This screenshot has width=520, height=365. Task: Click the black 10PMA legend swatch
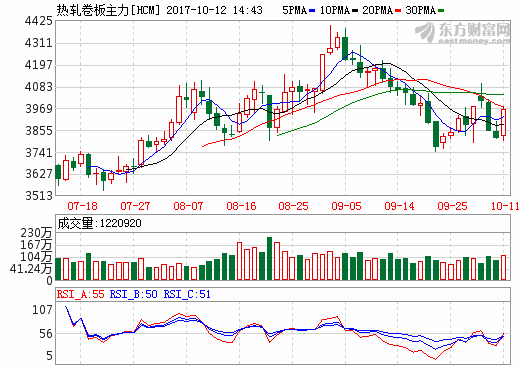(355, 11)
